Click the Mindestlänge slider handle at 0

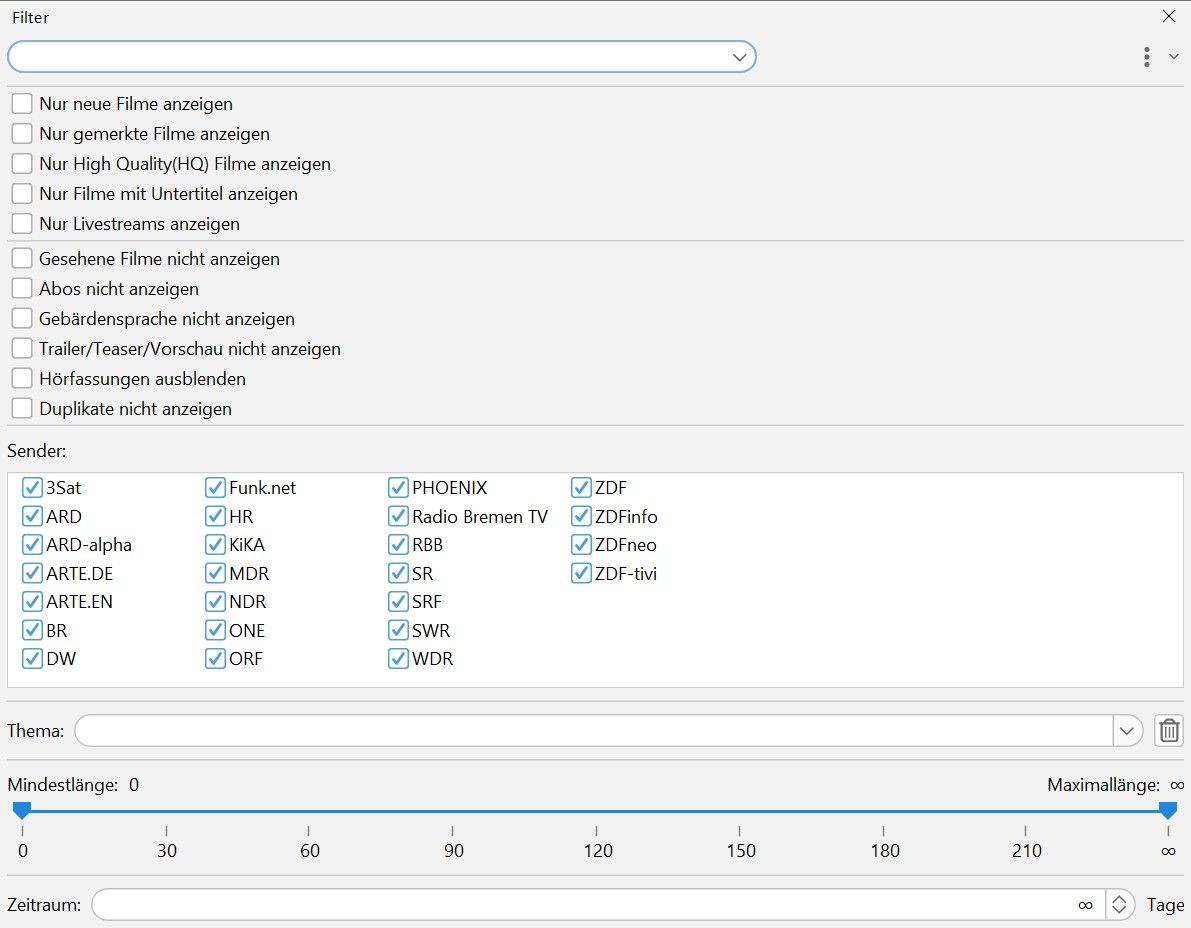tap(22, 810)
